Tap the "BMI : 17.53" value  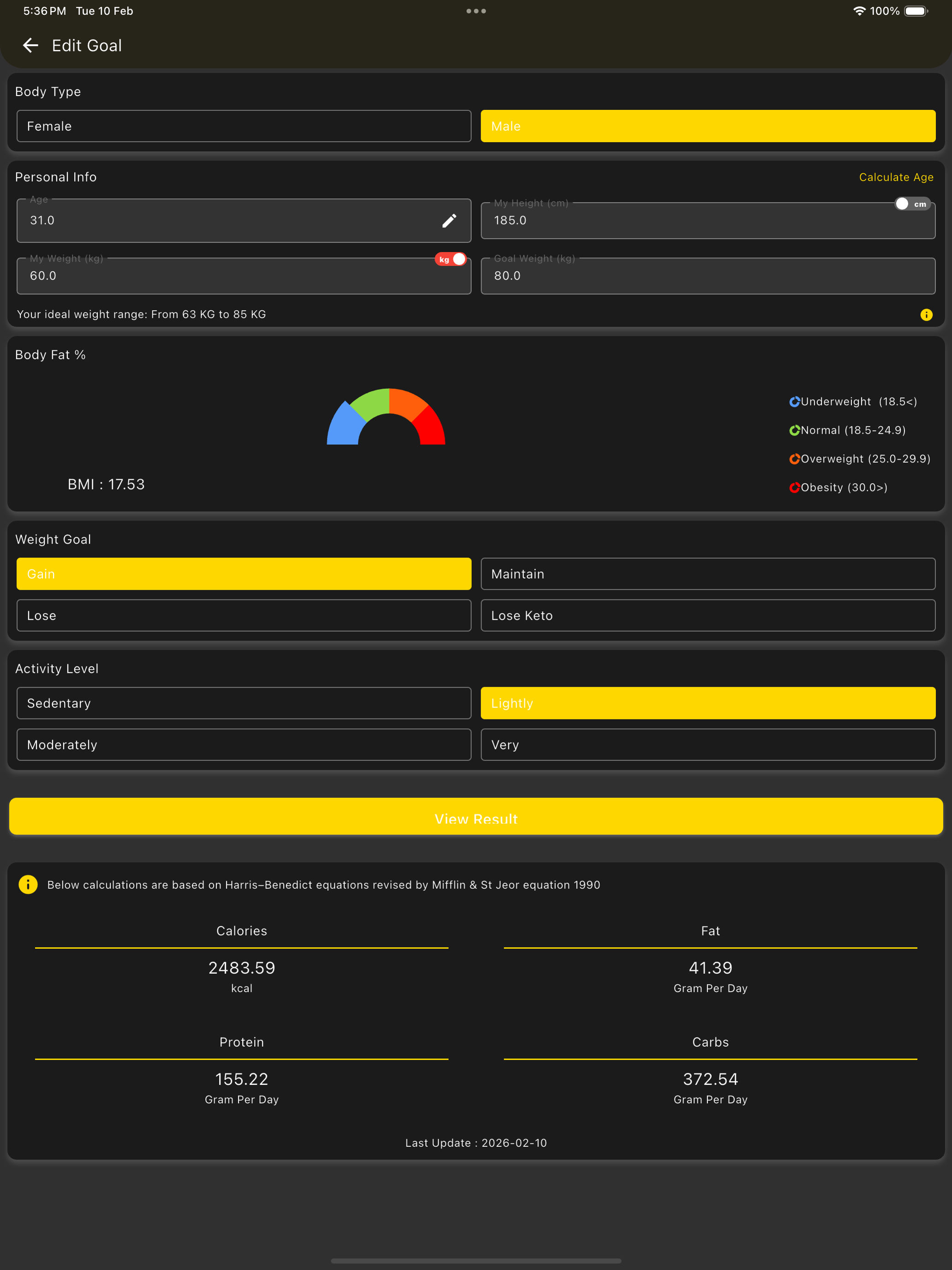106,485
